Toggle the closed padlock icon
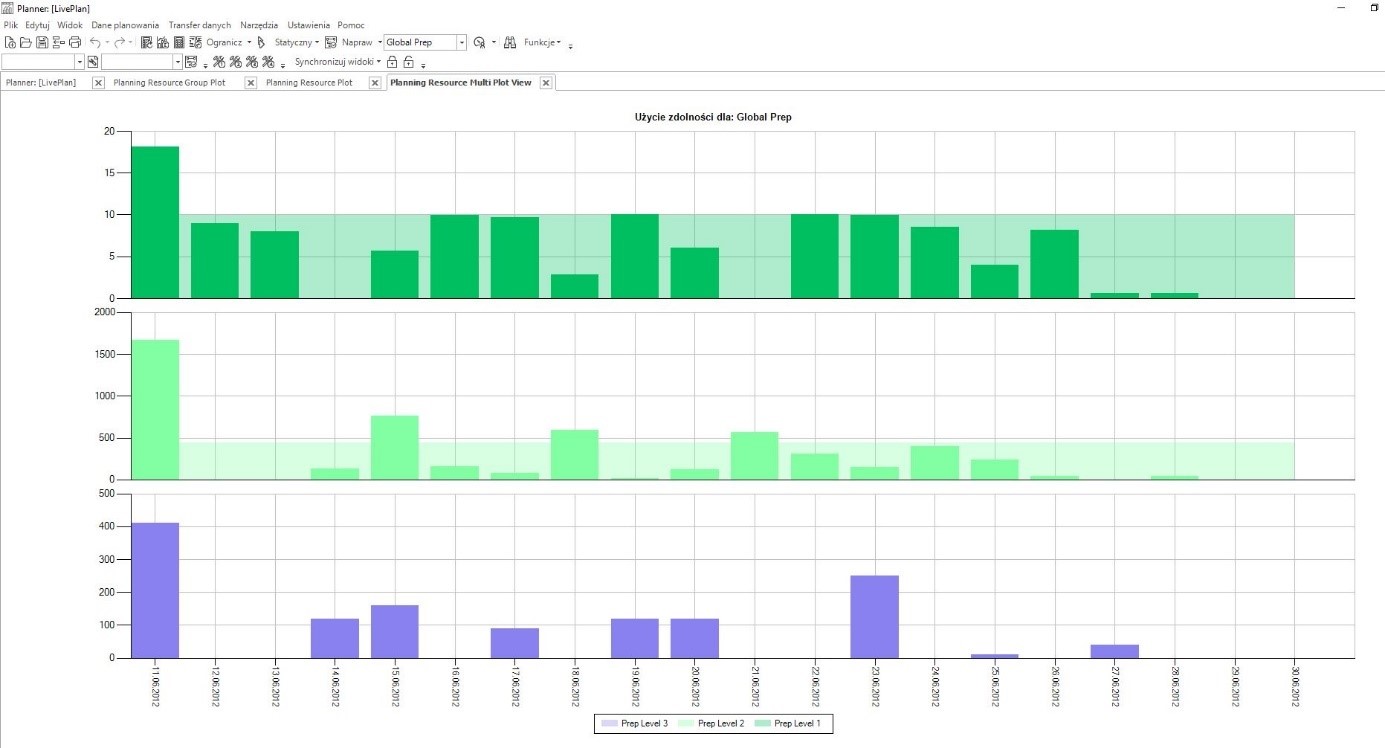This screenshot has width=1385, height=748. 392,62
